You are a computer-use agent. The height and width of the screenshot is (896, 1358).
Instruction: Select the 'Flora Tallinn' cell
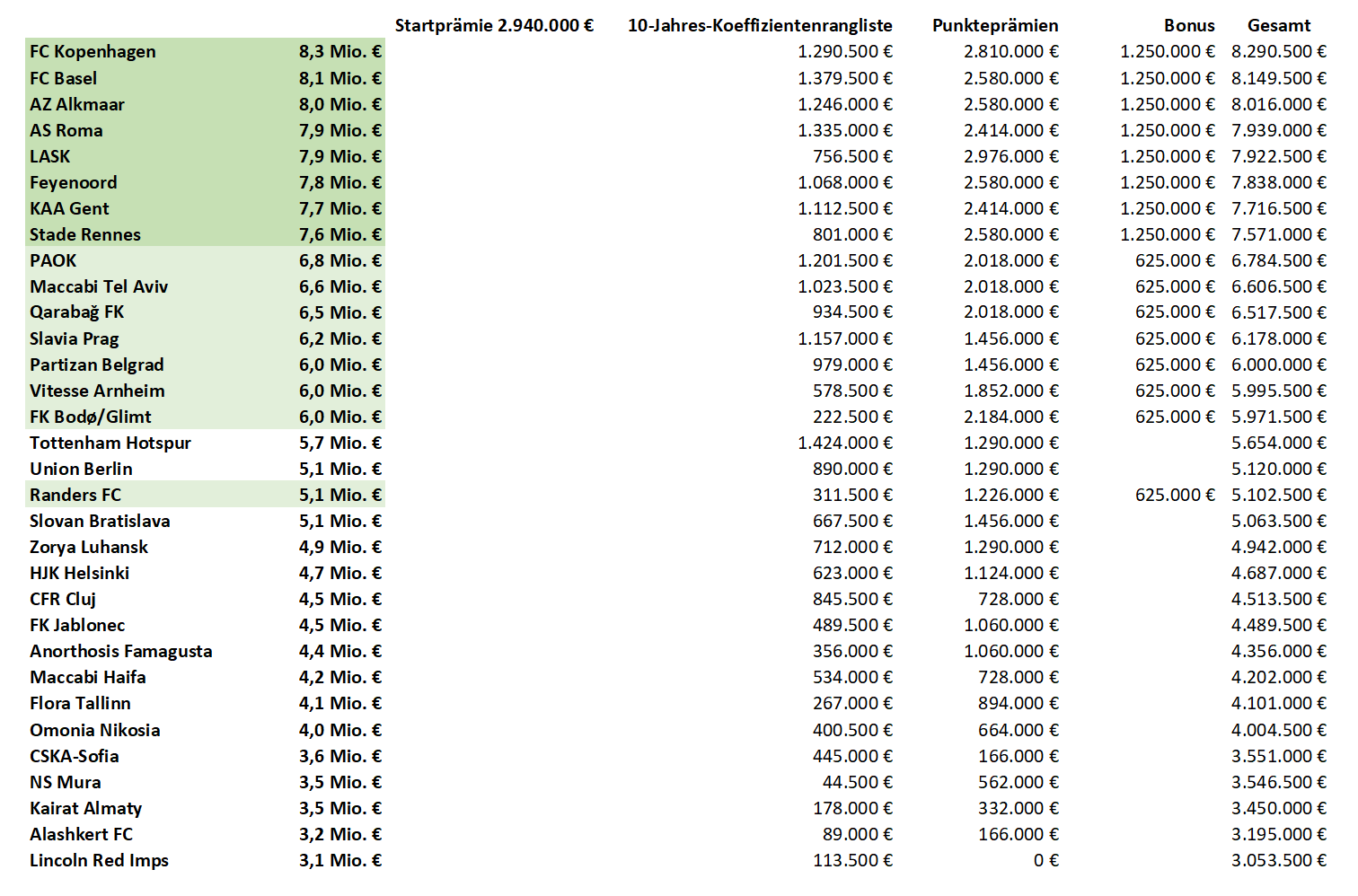pyautogui.click(x=80, y=703)
